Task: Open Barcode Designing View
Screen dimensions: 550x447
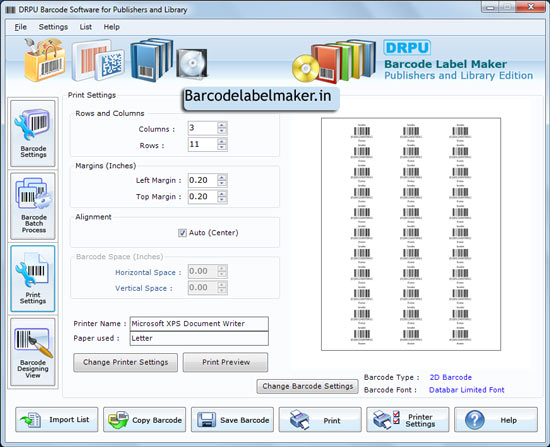Action: (x=33, y=352)
